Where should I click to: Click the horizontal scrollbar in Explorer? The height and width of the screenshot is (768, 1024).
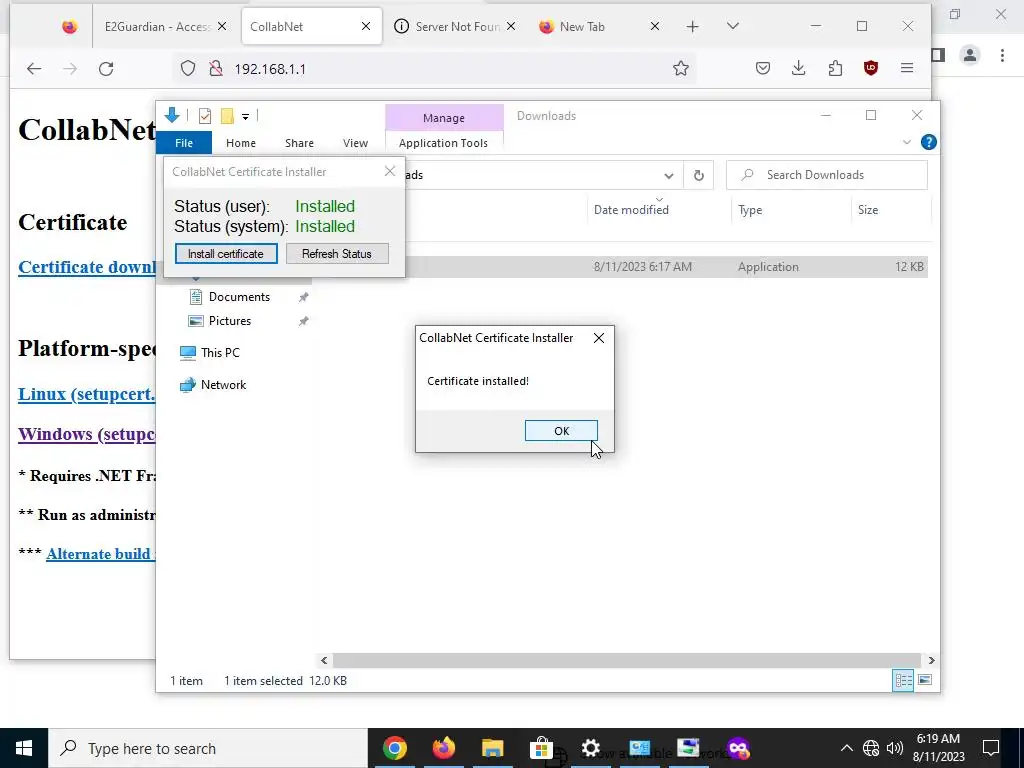coord(626,660)
